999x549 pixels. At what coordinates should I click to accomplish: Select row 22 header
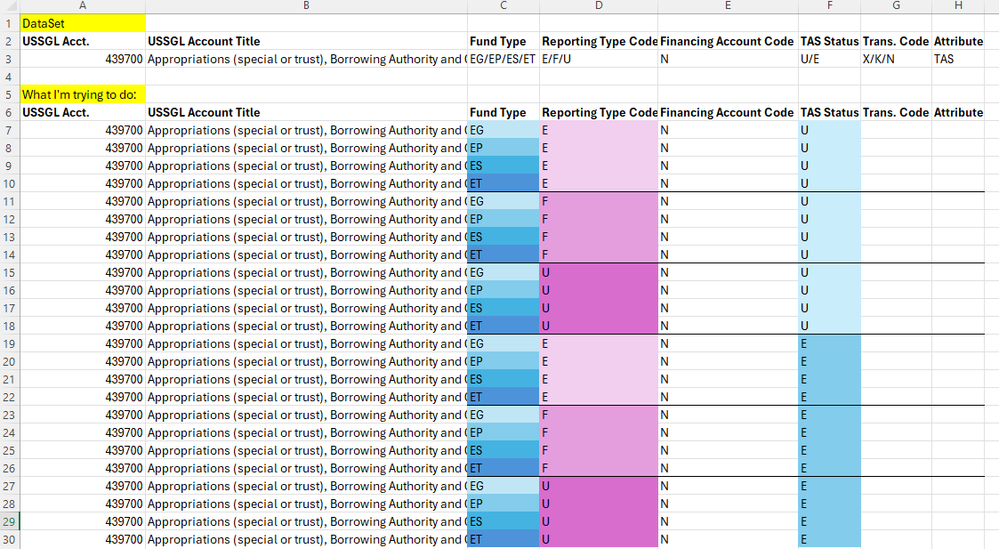tap(10, 397)
